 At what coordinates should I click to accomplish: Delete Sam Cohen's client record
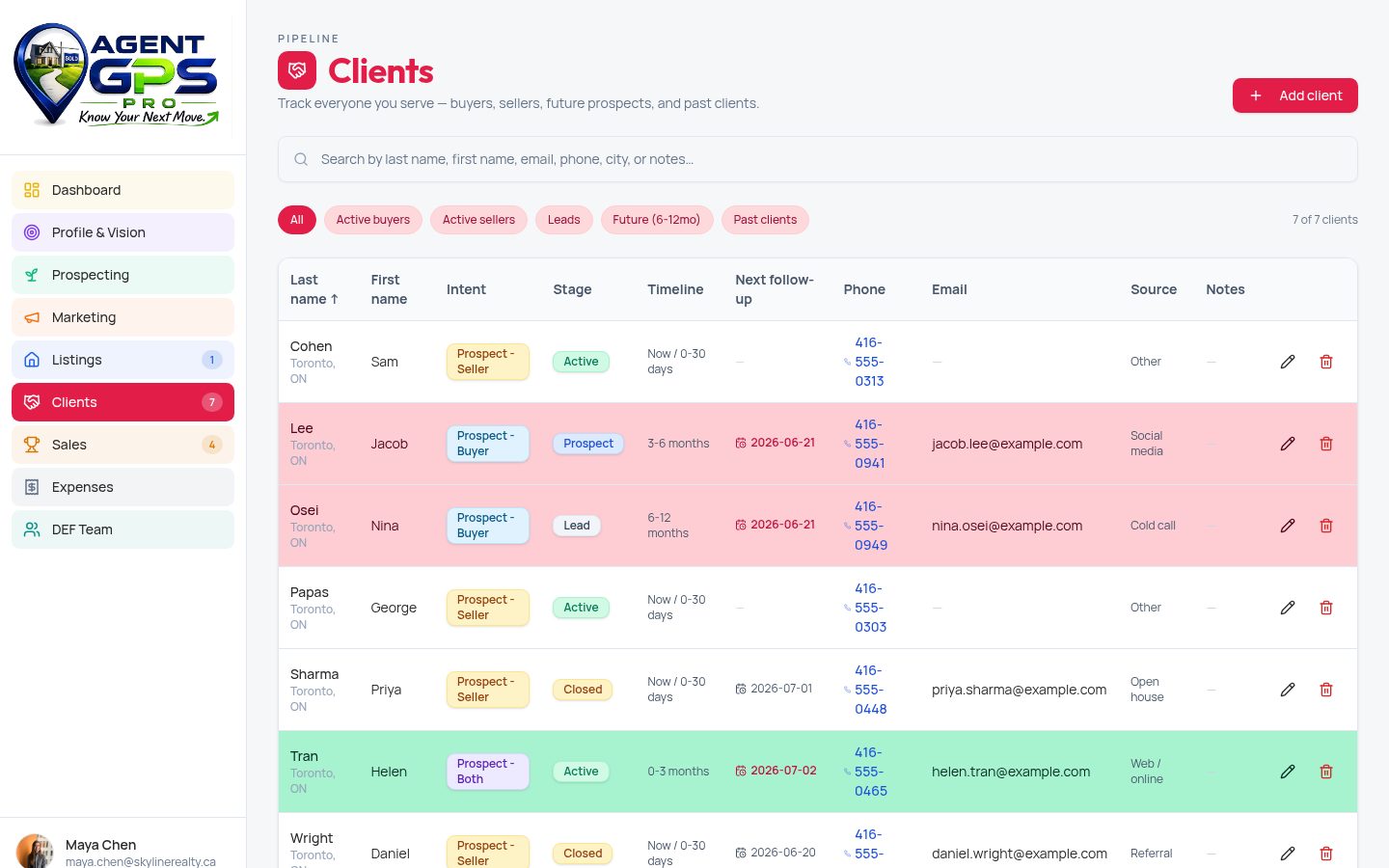click(x=1326, y=362)
